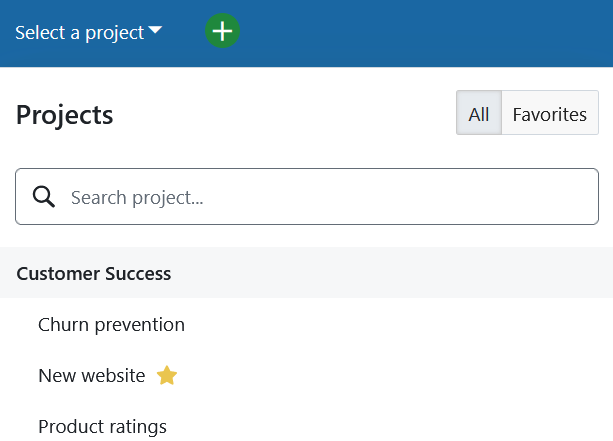Open the Select a project dropdown
Screen dimensions: 613x441
(x=88, y=32)
